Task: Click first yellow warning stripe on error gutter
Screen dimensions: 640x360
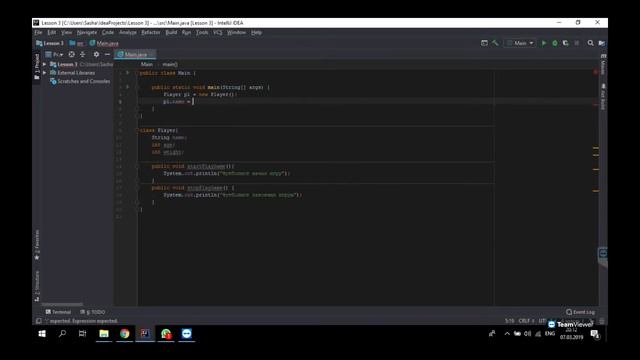Action: coord(596,148)
